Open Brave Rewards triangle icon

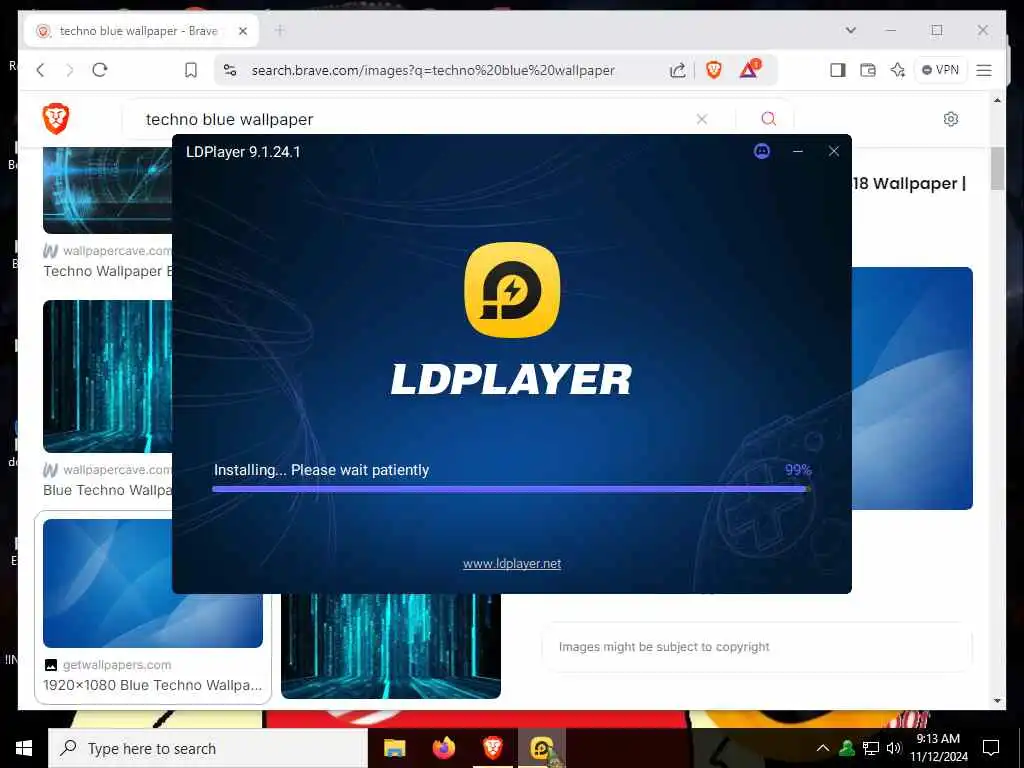[749, 69]
